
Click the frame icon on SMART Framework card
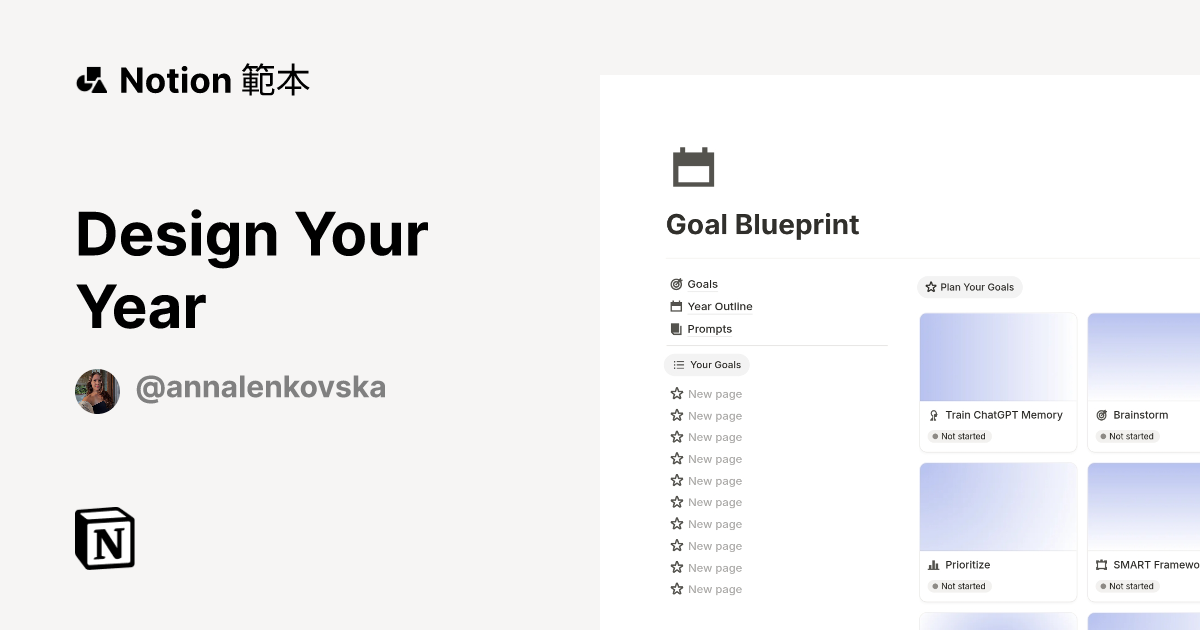pyautogui.click(x=1100, y=565)
